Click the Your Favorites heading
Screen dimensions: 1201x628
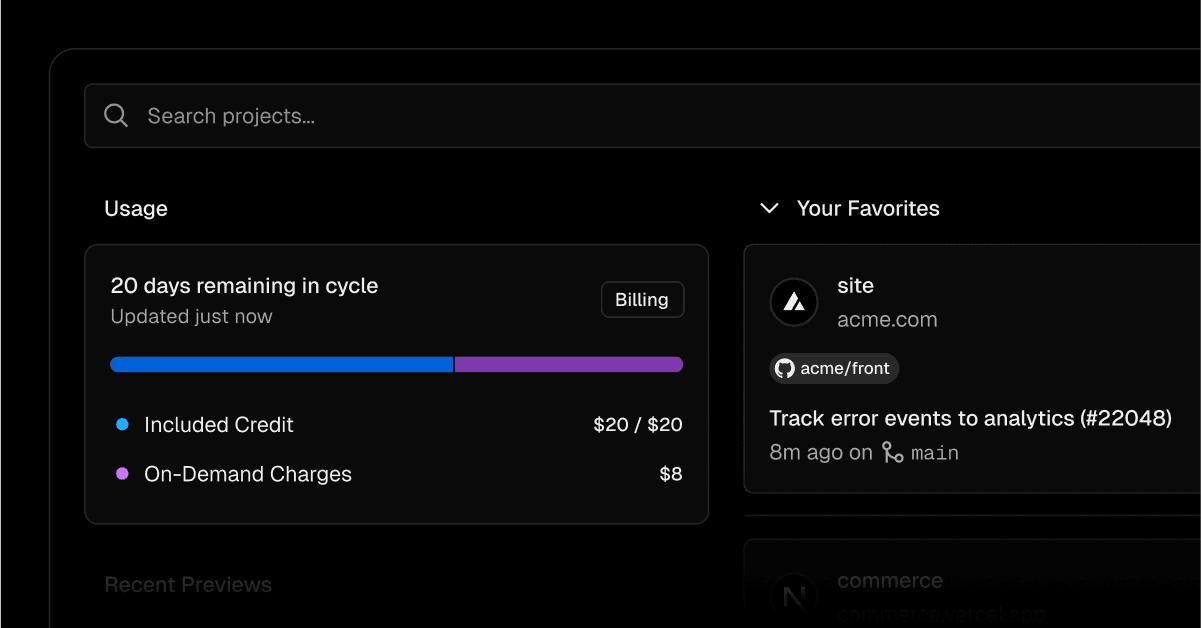(x=868, y=208)
